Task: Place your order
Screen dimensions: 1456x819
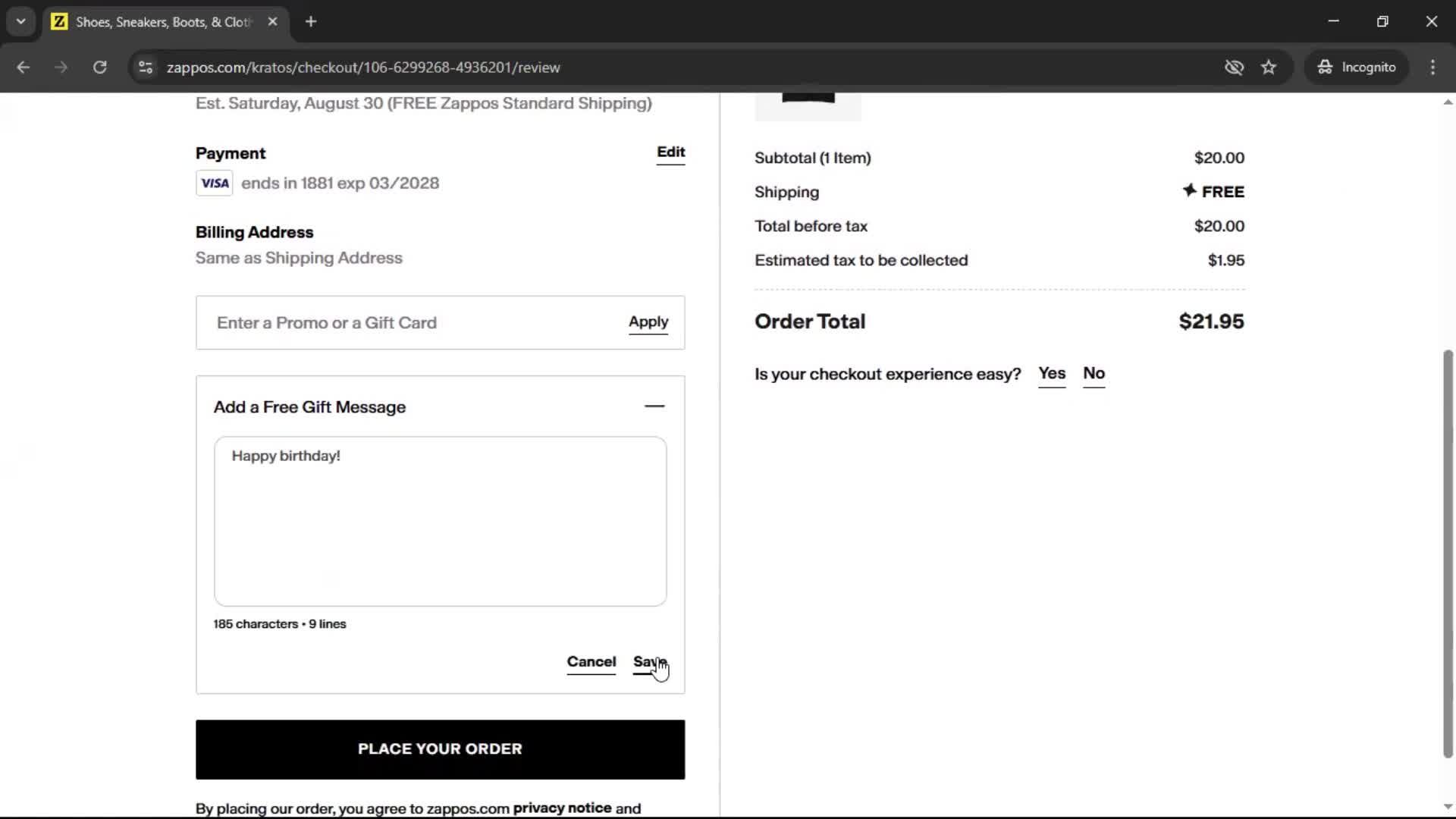Action: [440, 749]
